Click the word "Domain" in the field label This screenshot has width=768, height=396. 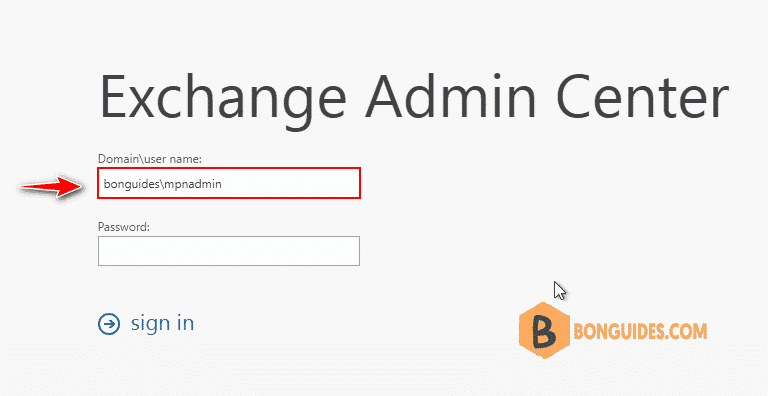[x=115, y=159]
